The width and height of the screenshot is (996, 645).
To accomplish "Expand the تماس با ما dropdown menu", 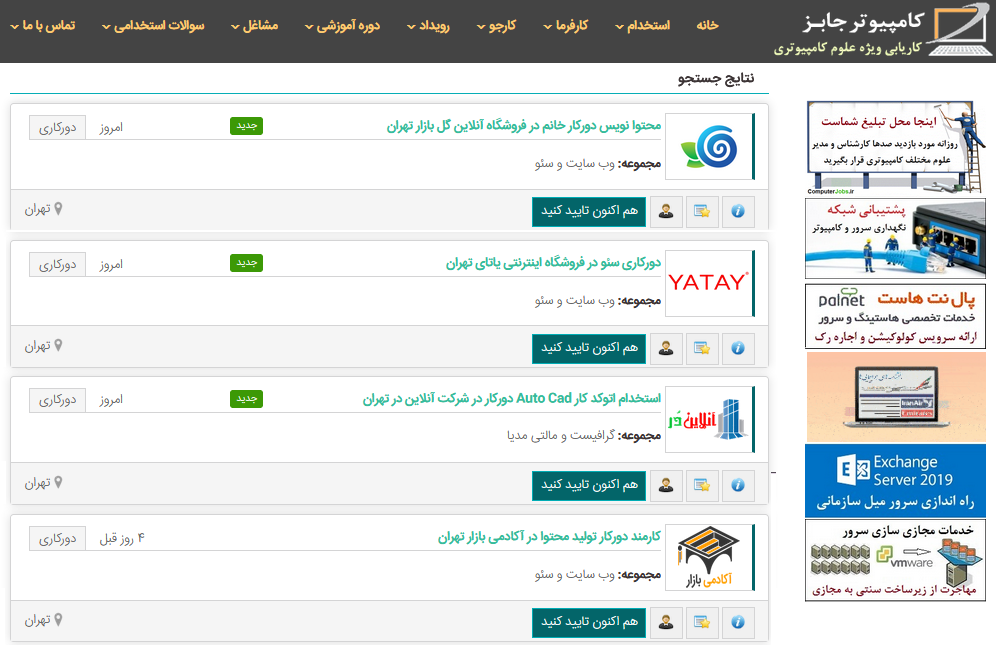I will click(x=43, y=25).
